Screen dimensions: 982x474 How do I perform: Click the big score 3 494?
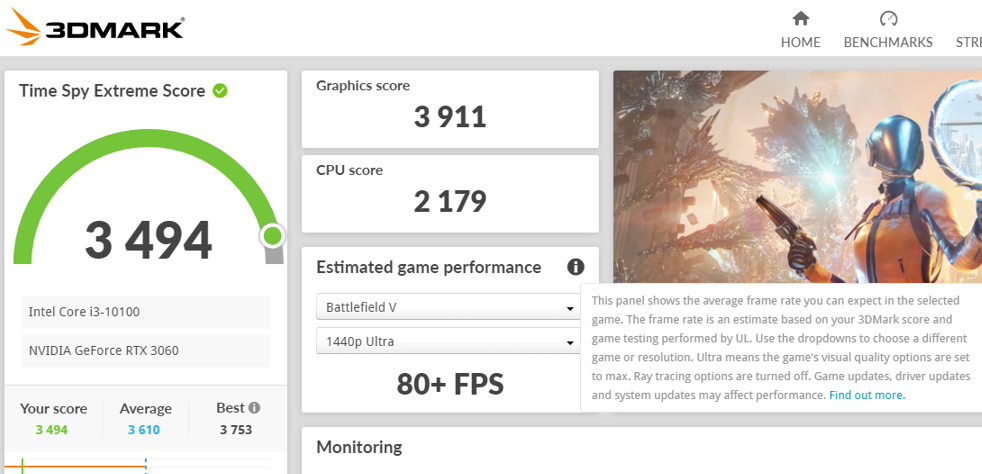point(148,240)
